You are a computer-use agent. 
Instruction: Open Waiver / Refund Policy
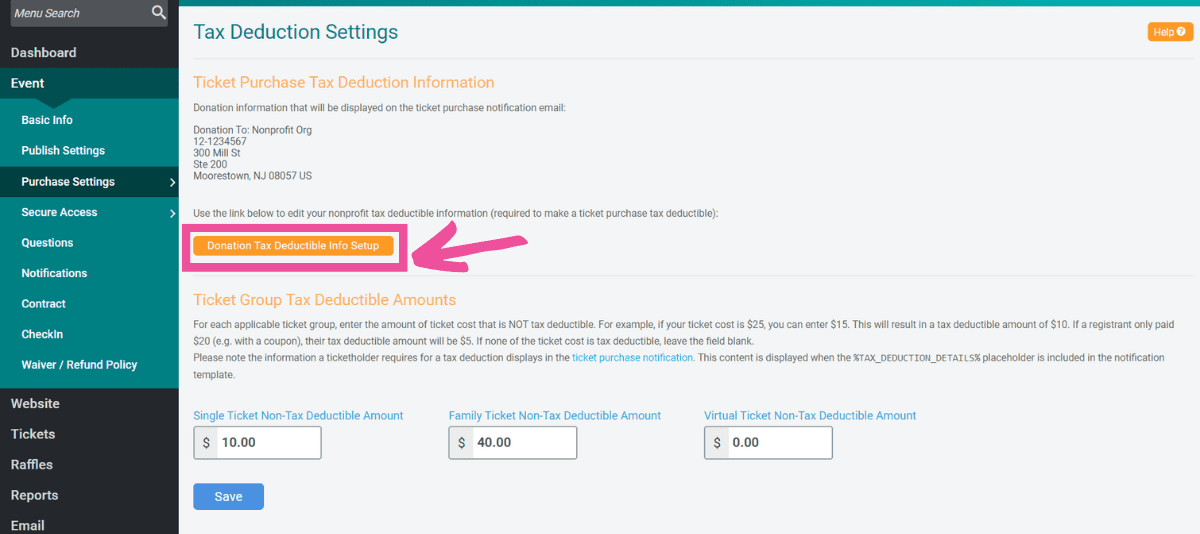point(79,365)
